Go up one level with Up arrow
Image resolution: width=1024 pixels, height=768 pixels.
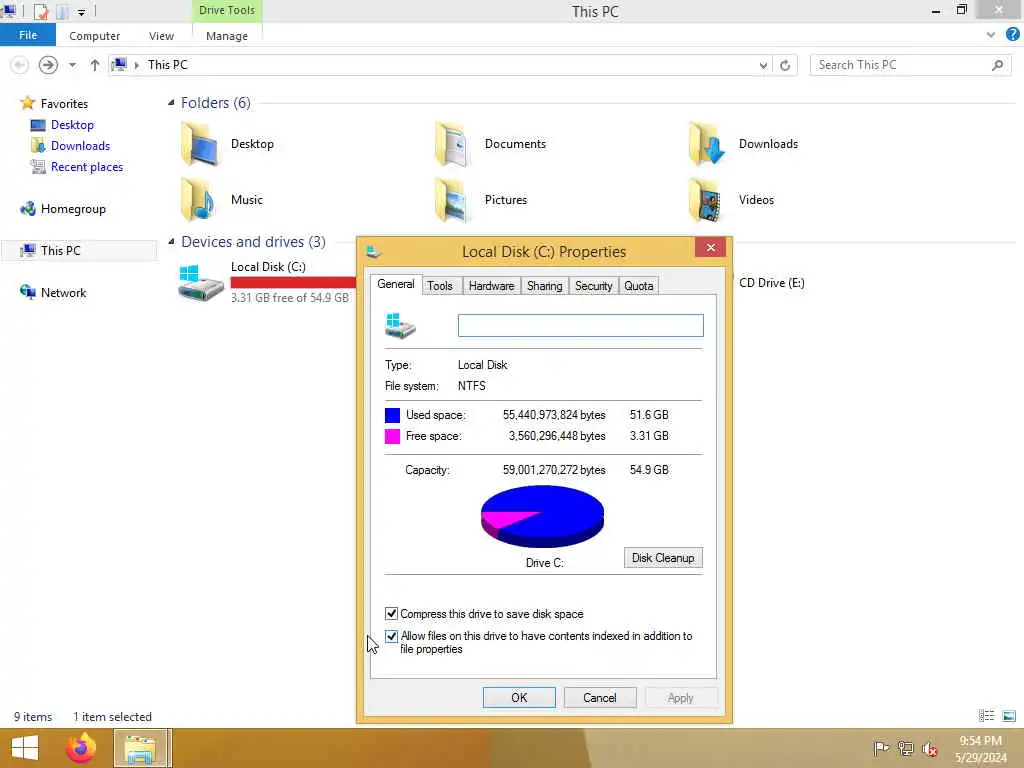point(95,65)
